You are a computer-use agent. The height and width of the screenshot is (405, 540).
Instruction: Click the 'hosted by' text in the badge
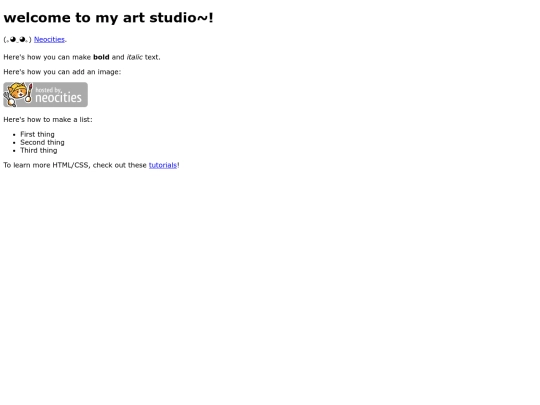coord(48,90)
